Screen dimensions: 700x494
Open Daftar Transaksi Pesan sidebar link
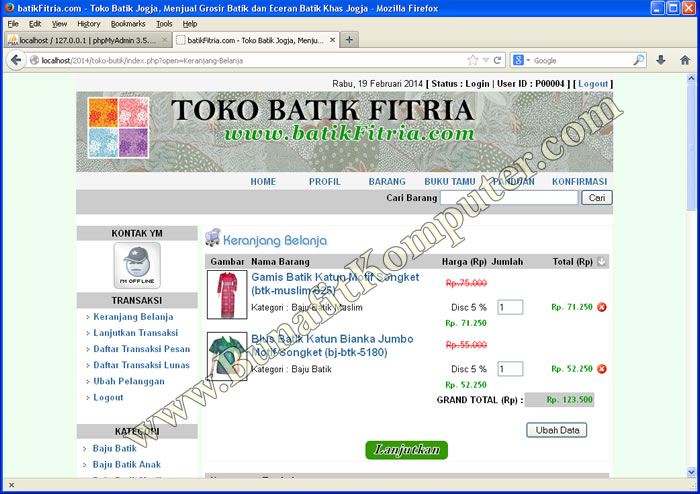tap(142, 349)
